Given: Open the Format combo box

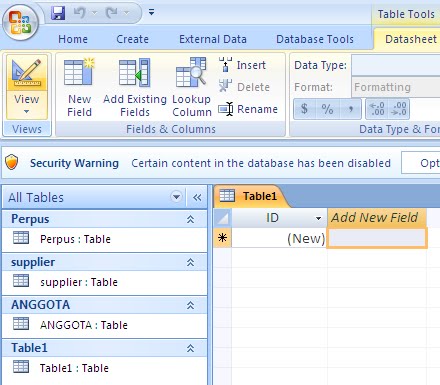Looking at the screenshot, I should (x=396, y=87).
